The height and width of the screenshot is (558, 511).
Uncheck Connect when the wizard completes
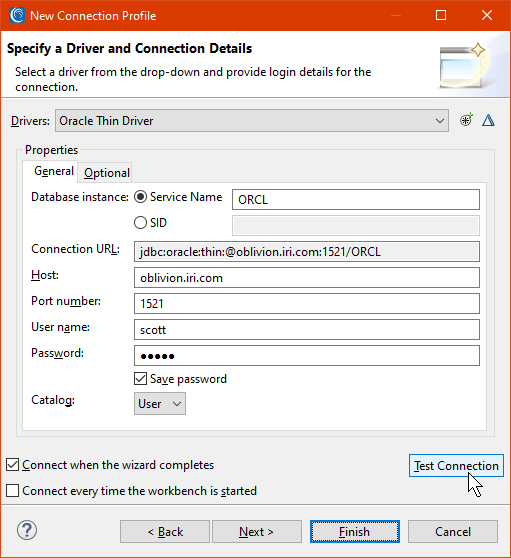pos(12,465)
